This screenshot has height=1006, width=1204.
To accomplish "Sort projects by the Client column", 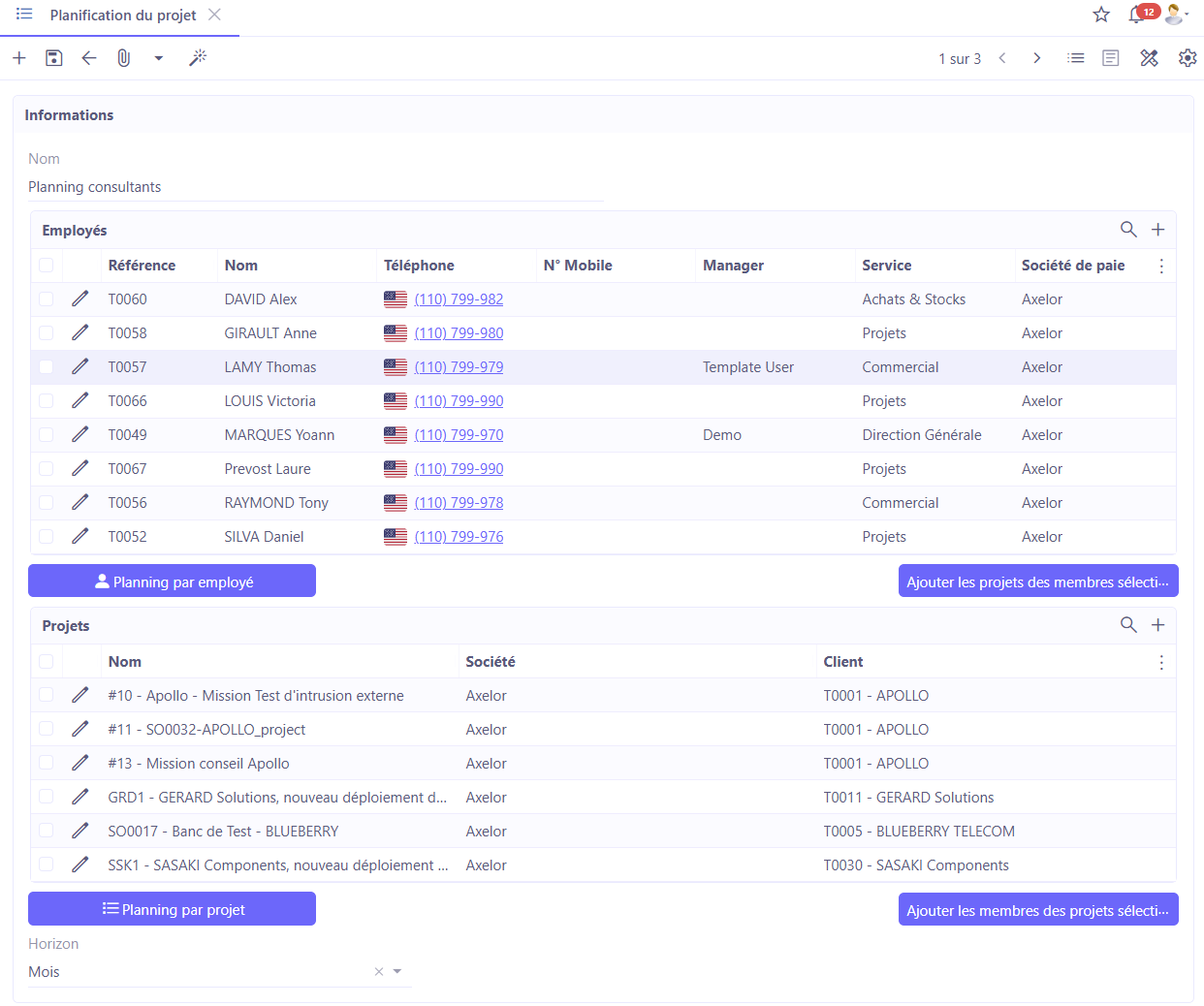I will pos(843,662).
